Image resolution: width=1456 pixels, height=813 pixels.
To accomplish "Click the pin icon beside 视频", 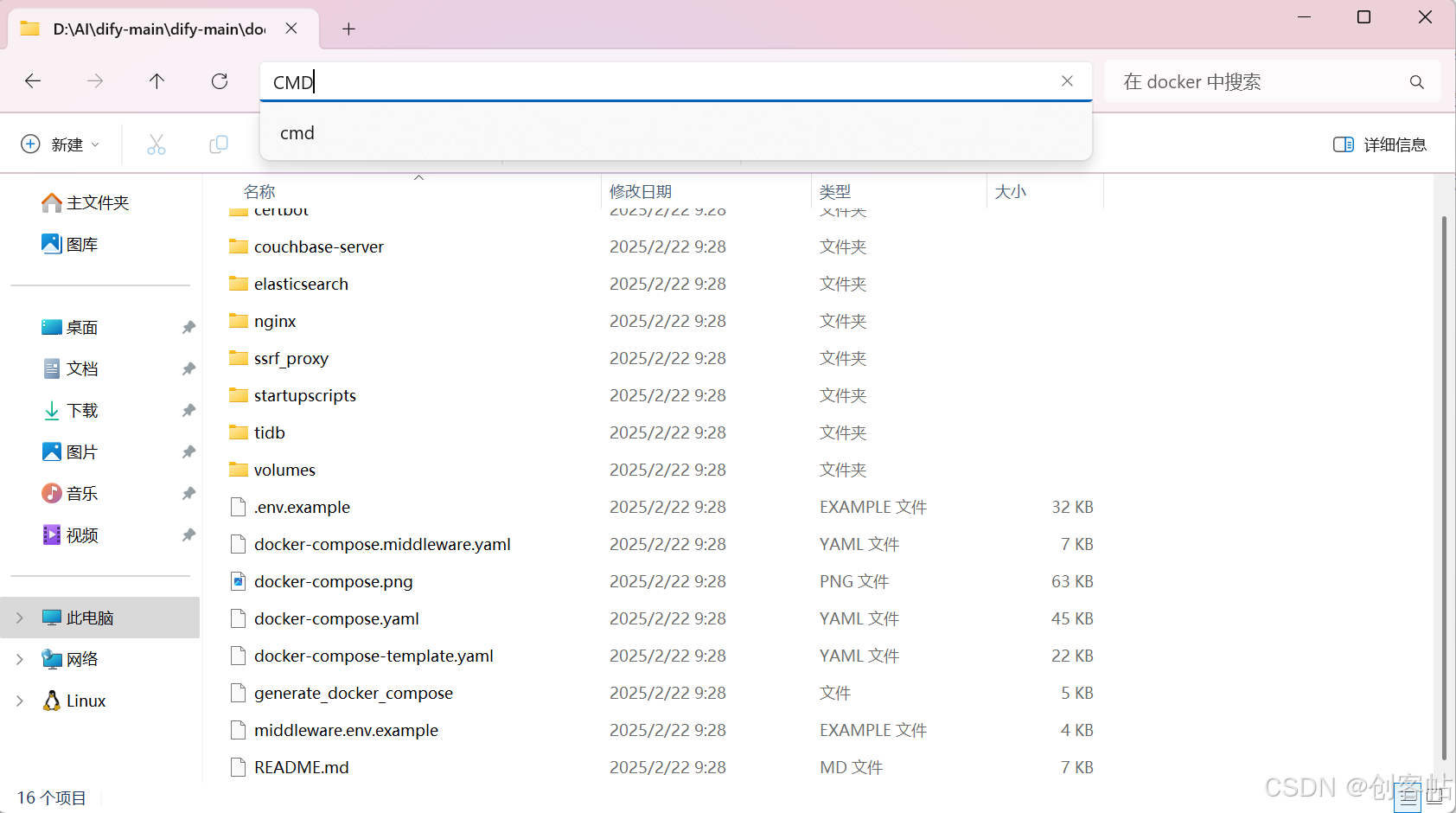I will click(x=188, y=535).
